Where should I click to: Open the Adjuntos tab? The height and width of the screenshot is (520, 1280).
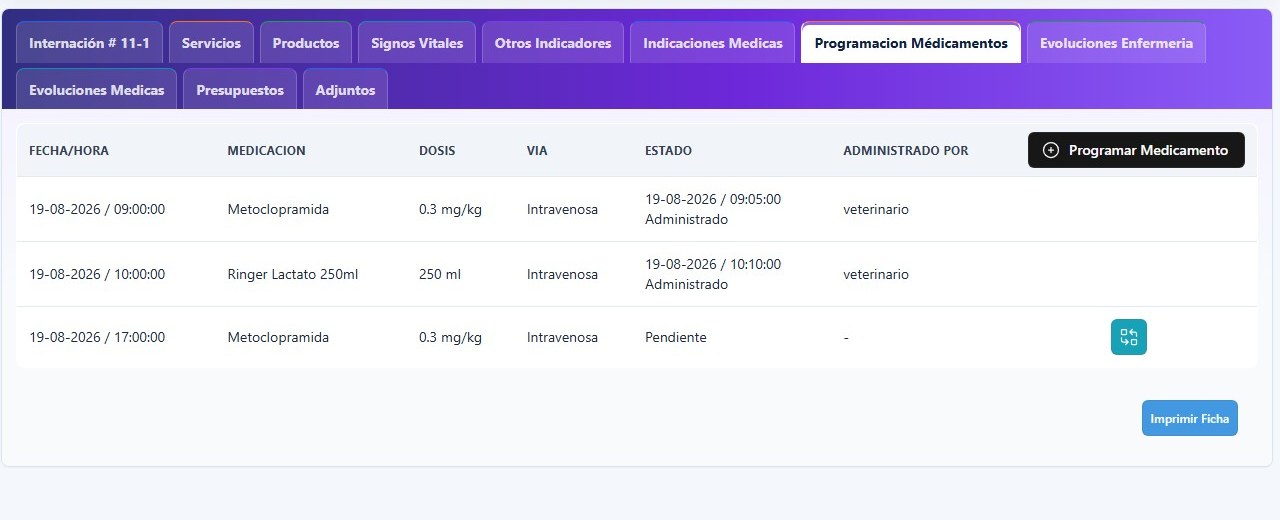[x=345, y=89]
